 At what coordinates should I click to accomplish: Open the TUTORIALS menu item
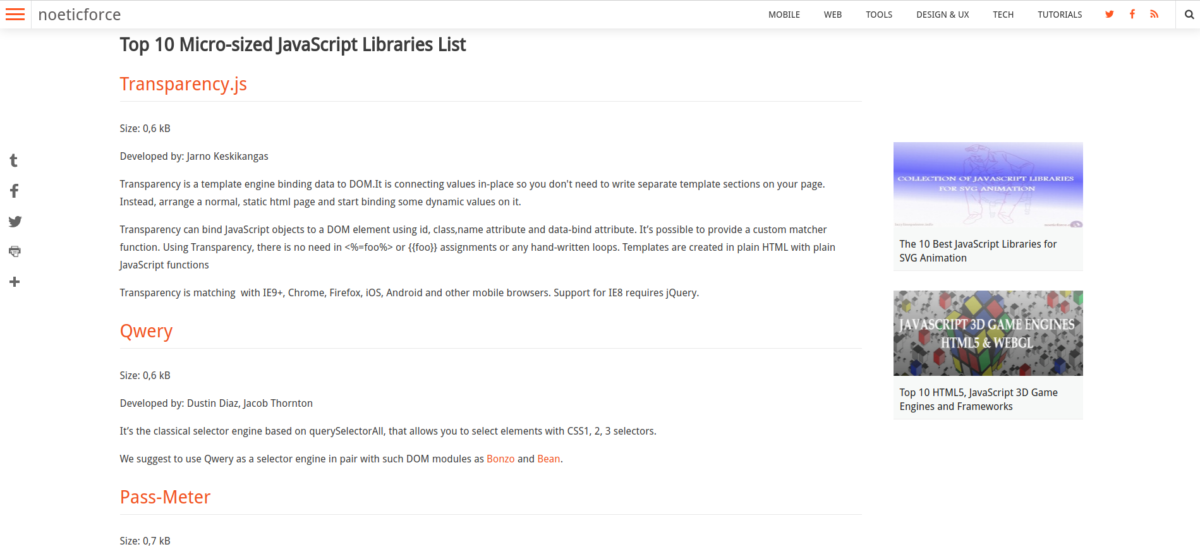click(1059, 15)
